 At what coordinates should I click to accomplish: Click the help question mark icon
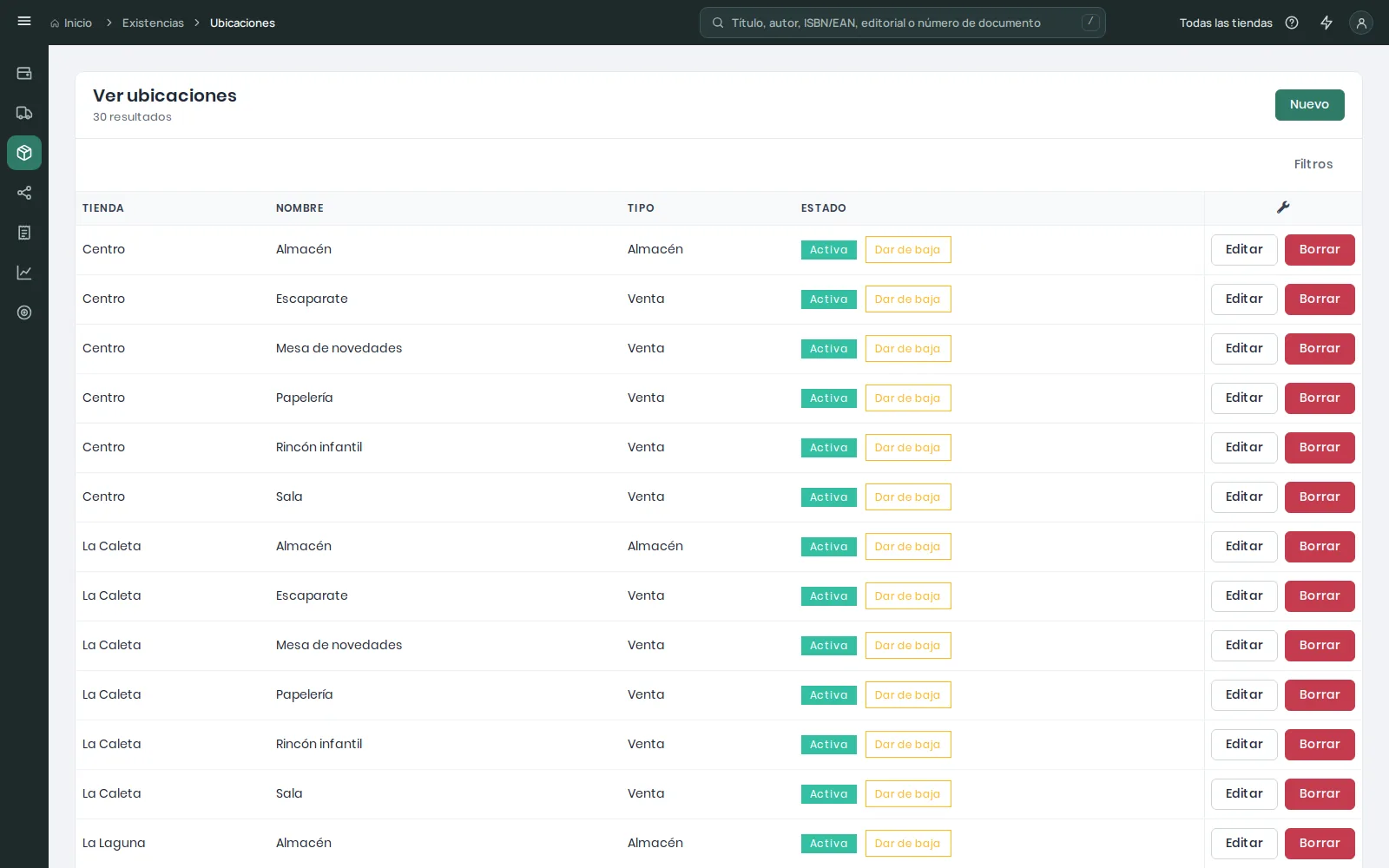click(1292, 23)
